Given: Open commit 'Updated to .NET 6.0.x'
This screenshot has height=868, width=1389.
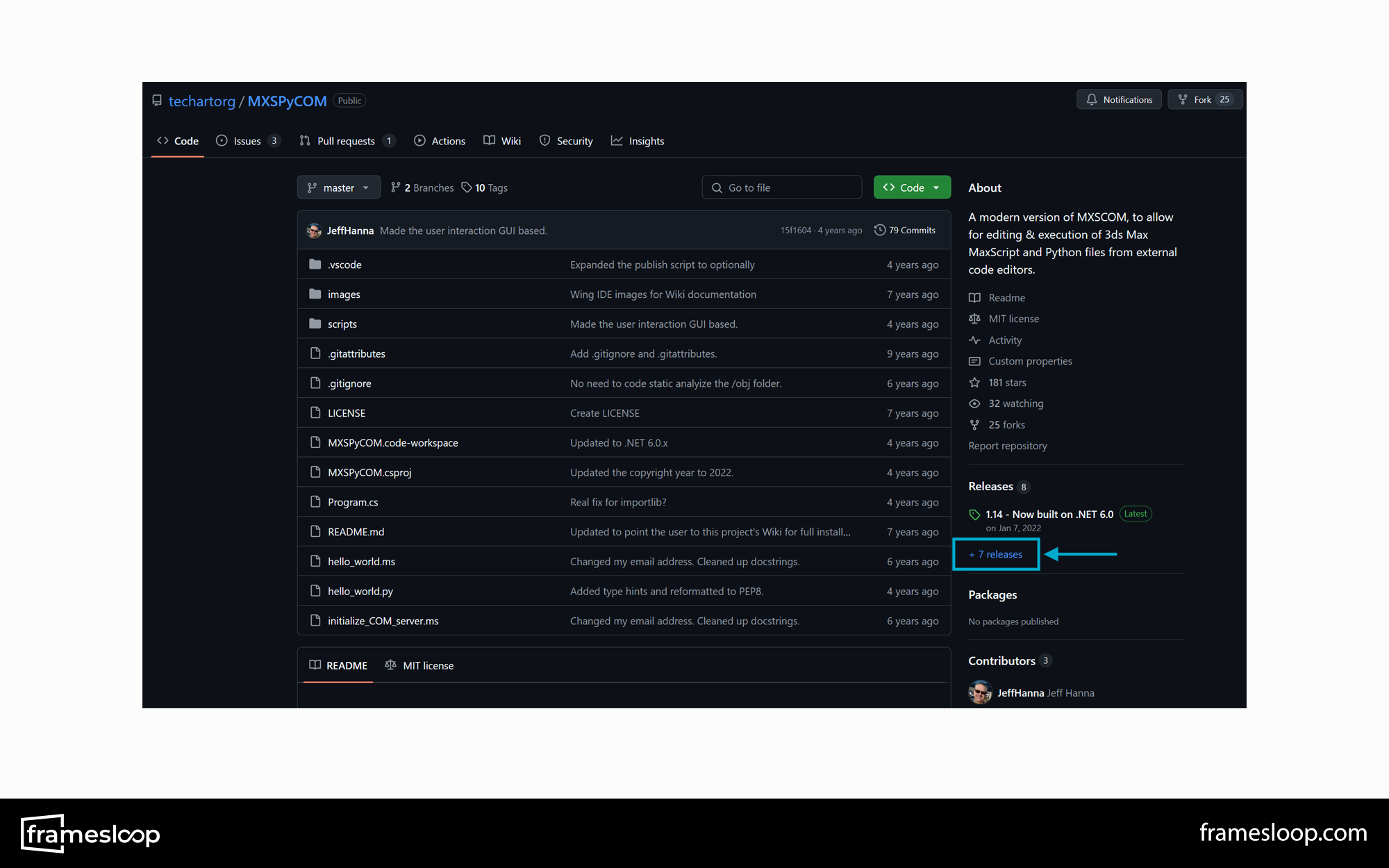Looking at the screenshot, I should [619, 443].
